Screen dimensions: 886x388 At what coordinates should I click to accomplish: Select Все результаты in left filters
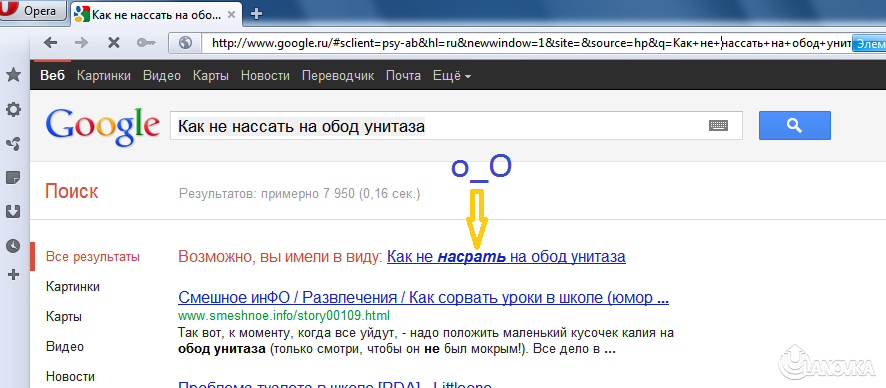(x=93, y=257)
